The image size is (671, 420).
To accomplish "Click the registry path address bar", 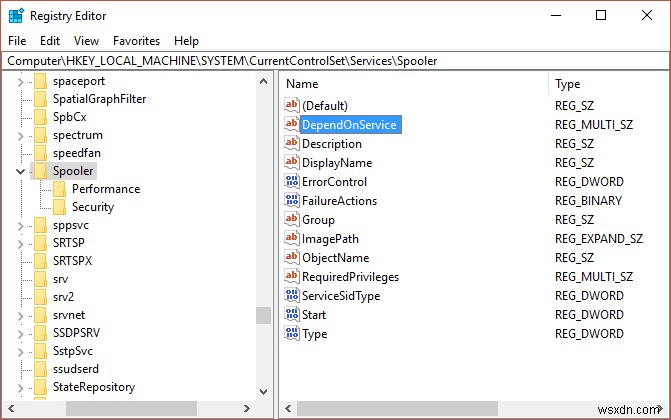I will click(x=336, y=61).
